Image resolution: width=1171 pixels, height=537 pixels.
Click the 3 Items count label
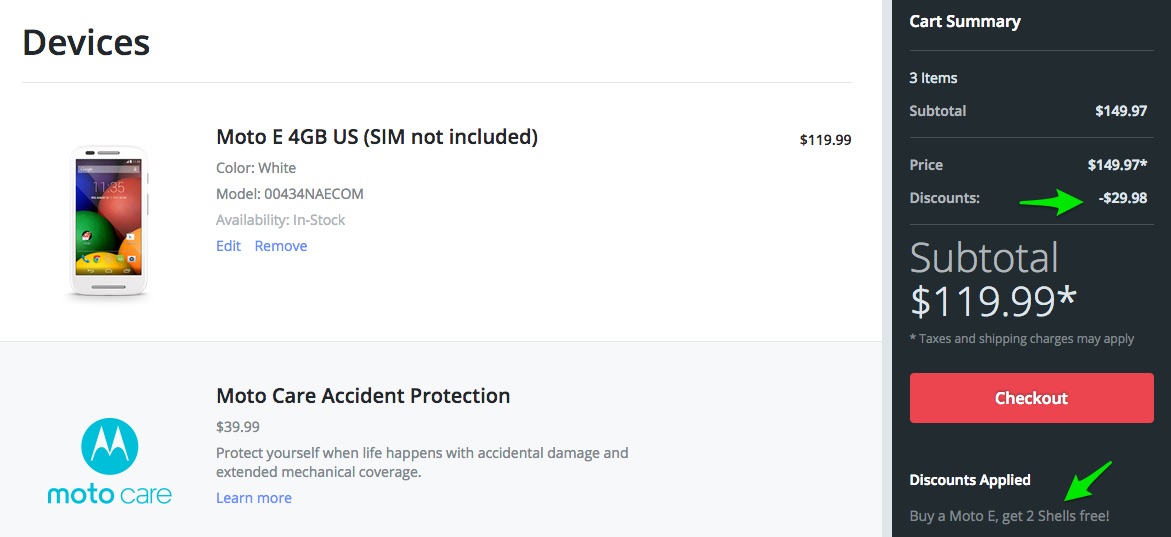click(933, 78)
